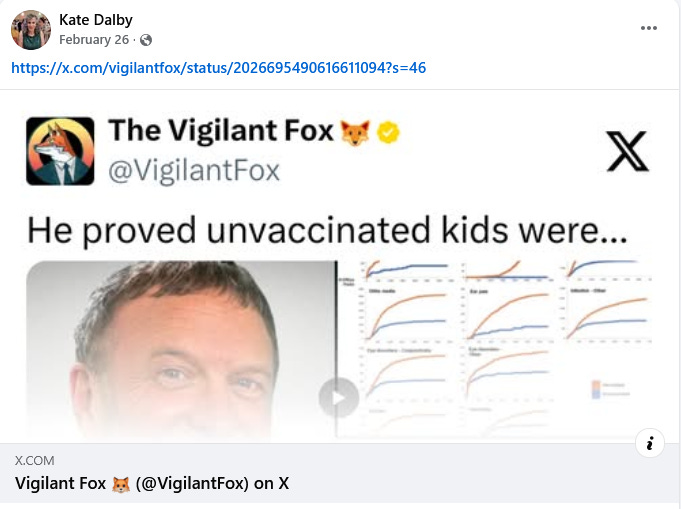Image resolution: width=681 pixels, height=509 pixels.
Task: Click the Otitis media chart in thumbnail
Action: tap(405, 314)
